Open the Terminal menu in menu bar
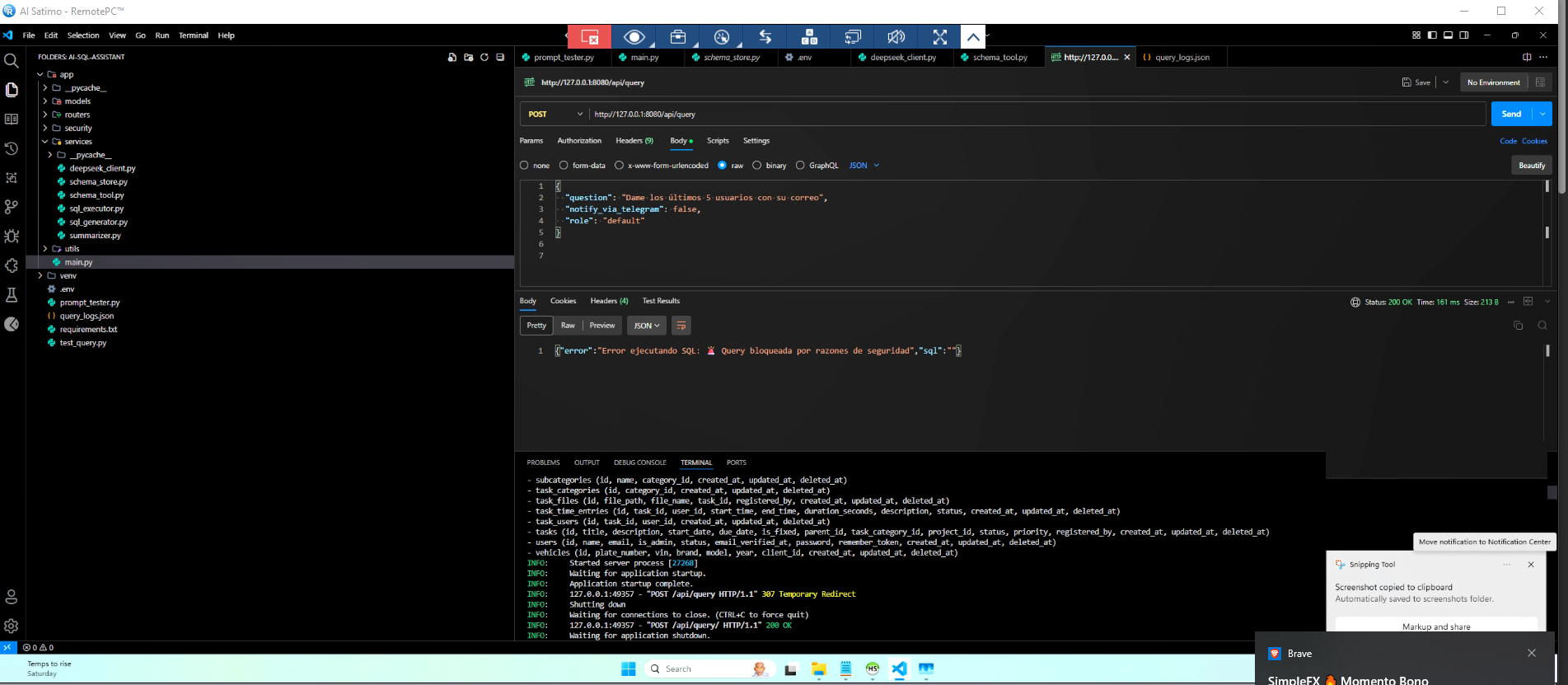 point(194,35)
